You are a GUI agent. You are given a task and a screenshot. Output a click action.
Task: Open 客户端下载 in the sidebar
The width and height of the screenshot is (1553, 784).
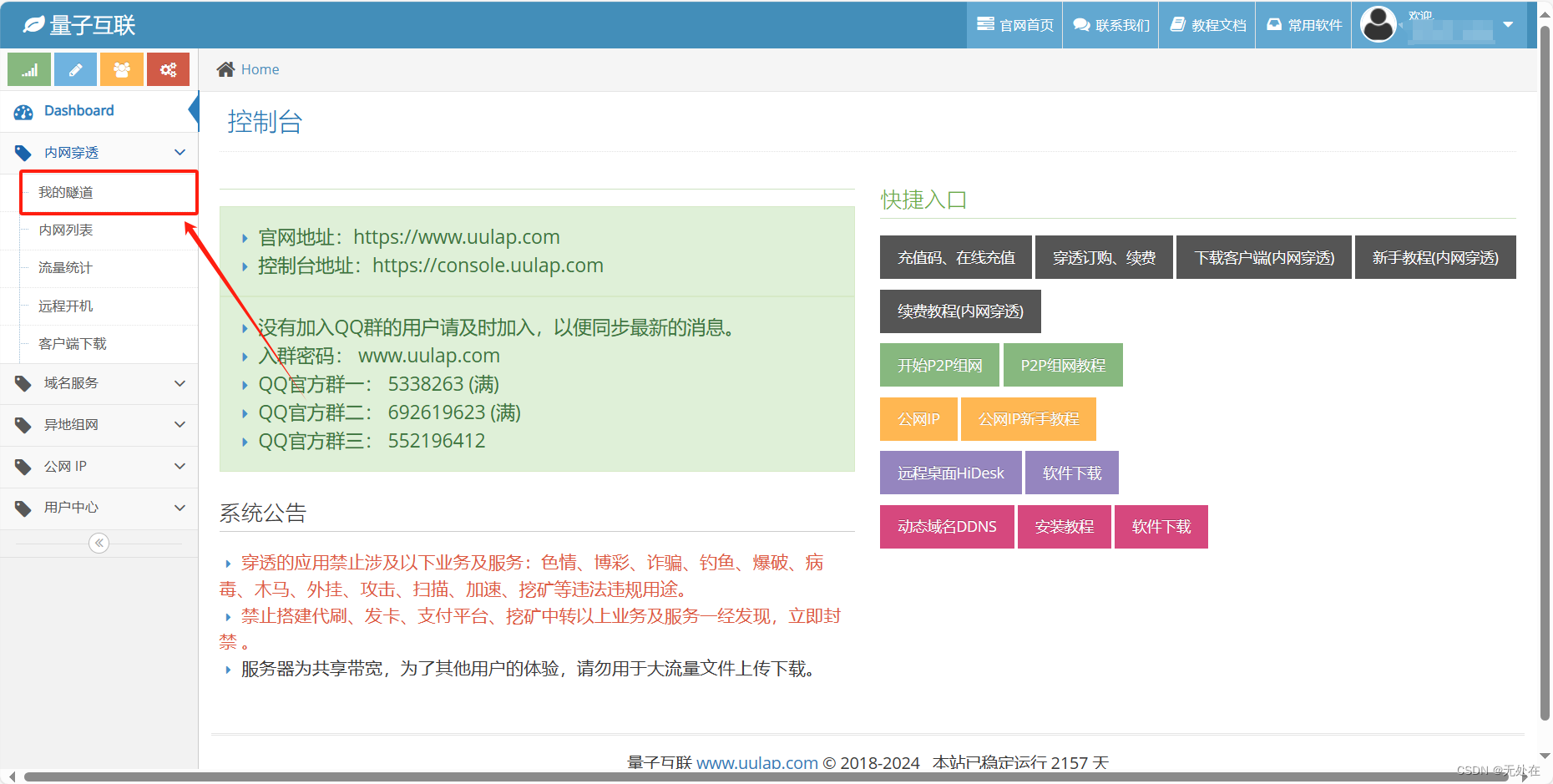coord(109,344)
